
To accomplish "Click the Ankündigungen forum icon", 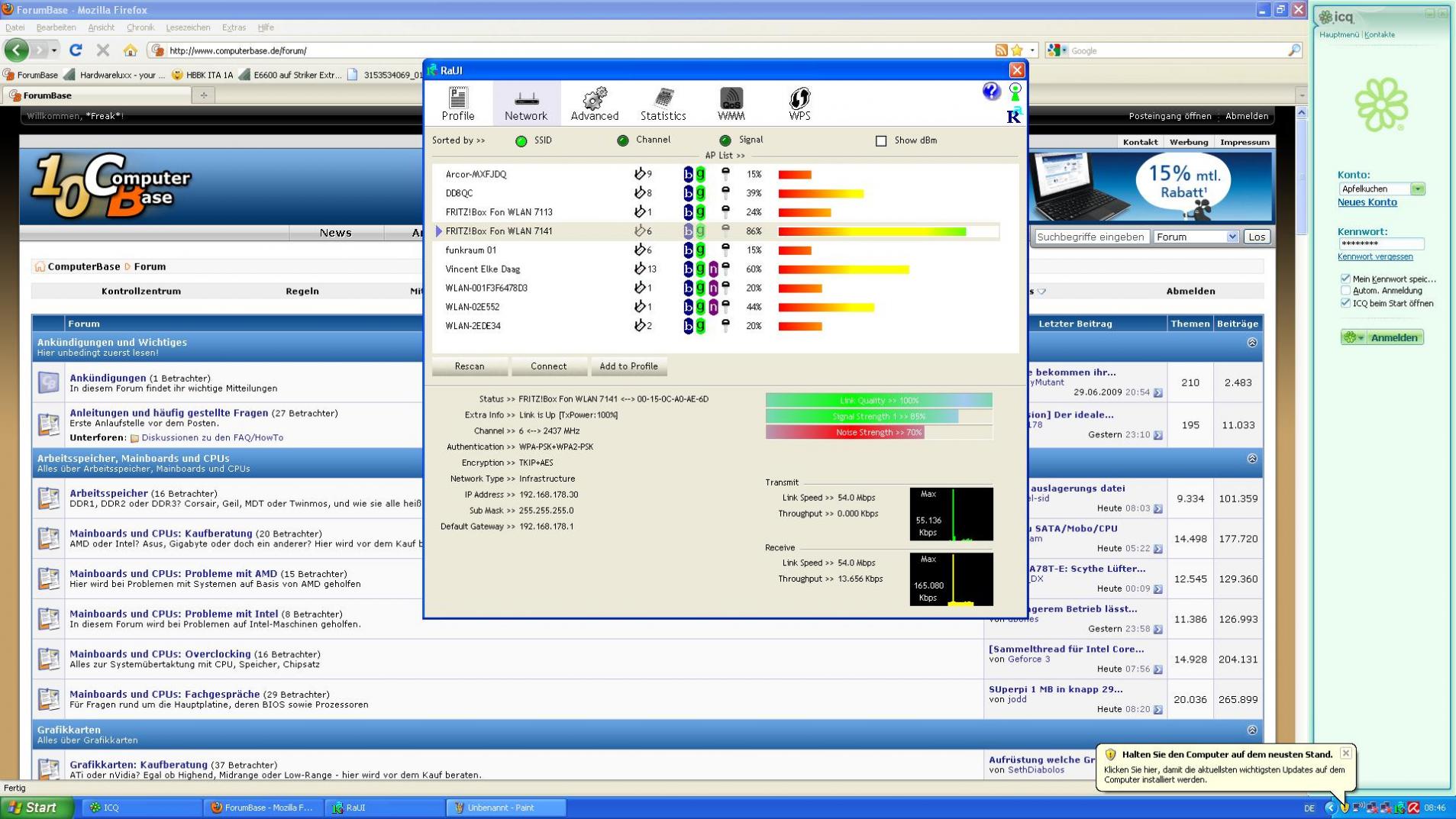I will [x=49, y=382].
